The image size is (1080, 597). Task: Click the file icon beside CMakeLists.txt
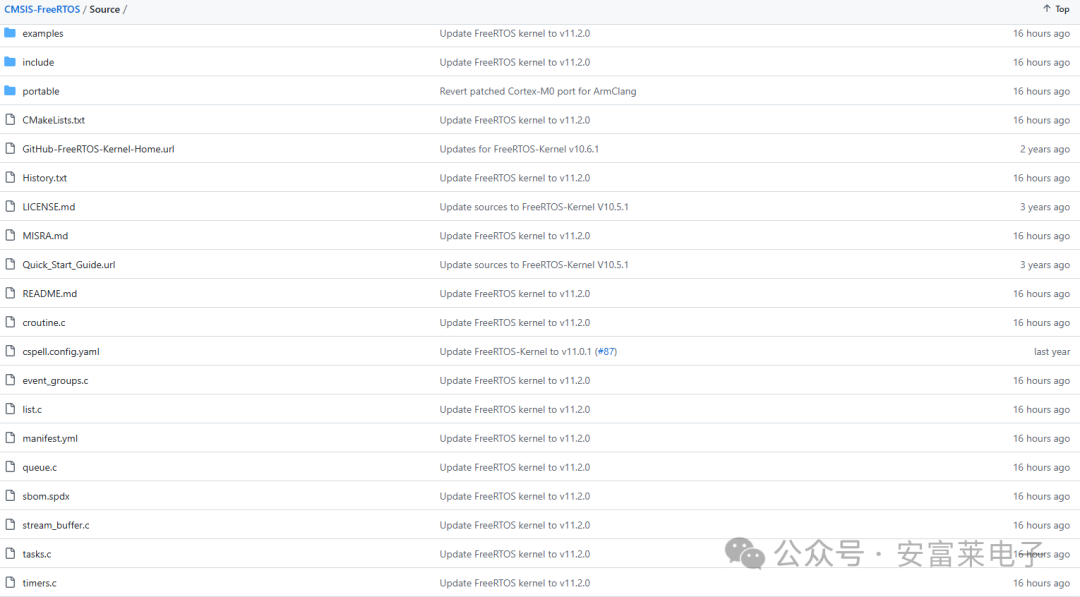point(10,119)
